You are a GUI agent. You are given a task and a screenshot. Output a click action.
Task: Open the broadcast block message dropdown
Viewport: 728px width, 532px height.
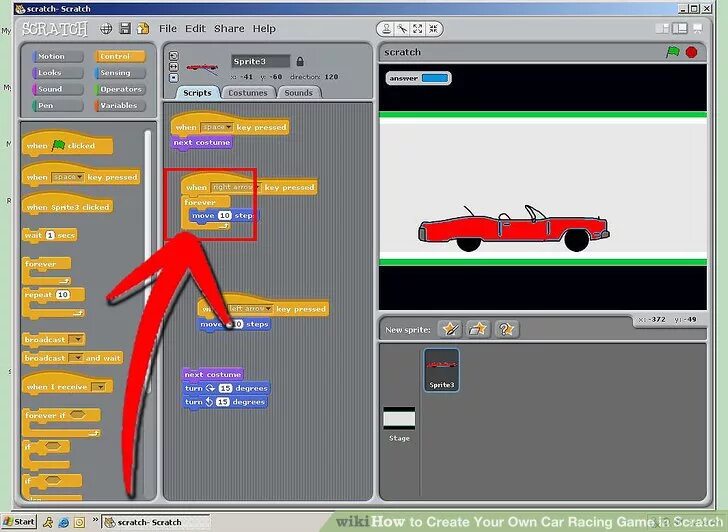coord(77,339)
